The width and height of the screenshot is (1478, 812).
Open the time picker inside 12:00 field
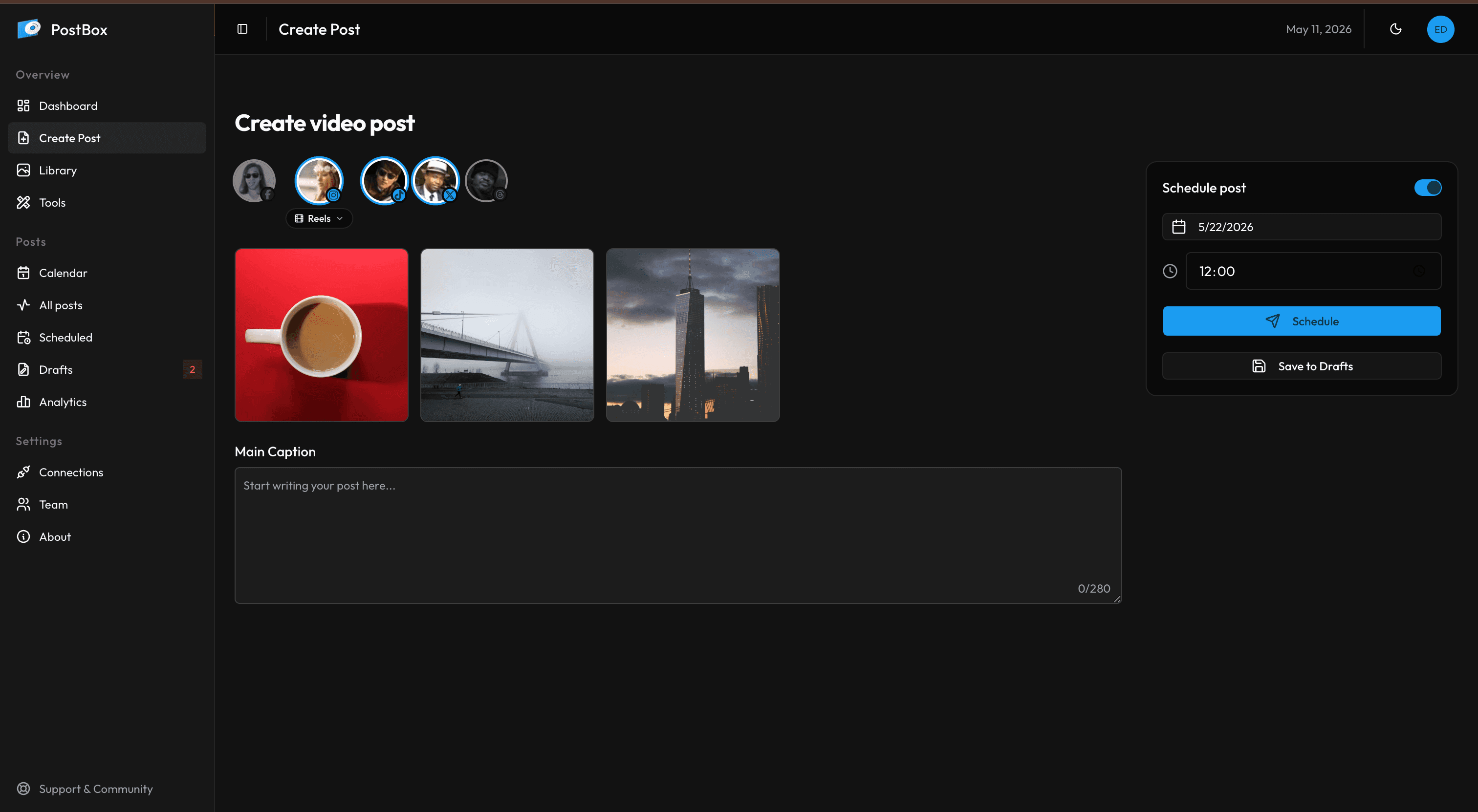click(x=1419, y=271)
